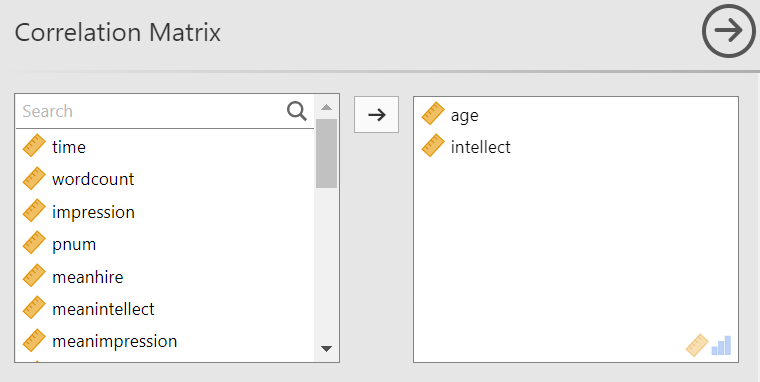Click the ruler icon beside meanhire

pyautogui.click(x=34, y=276)
